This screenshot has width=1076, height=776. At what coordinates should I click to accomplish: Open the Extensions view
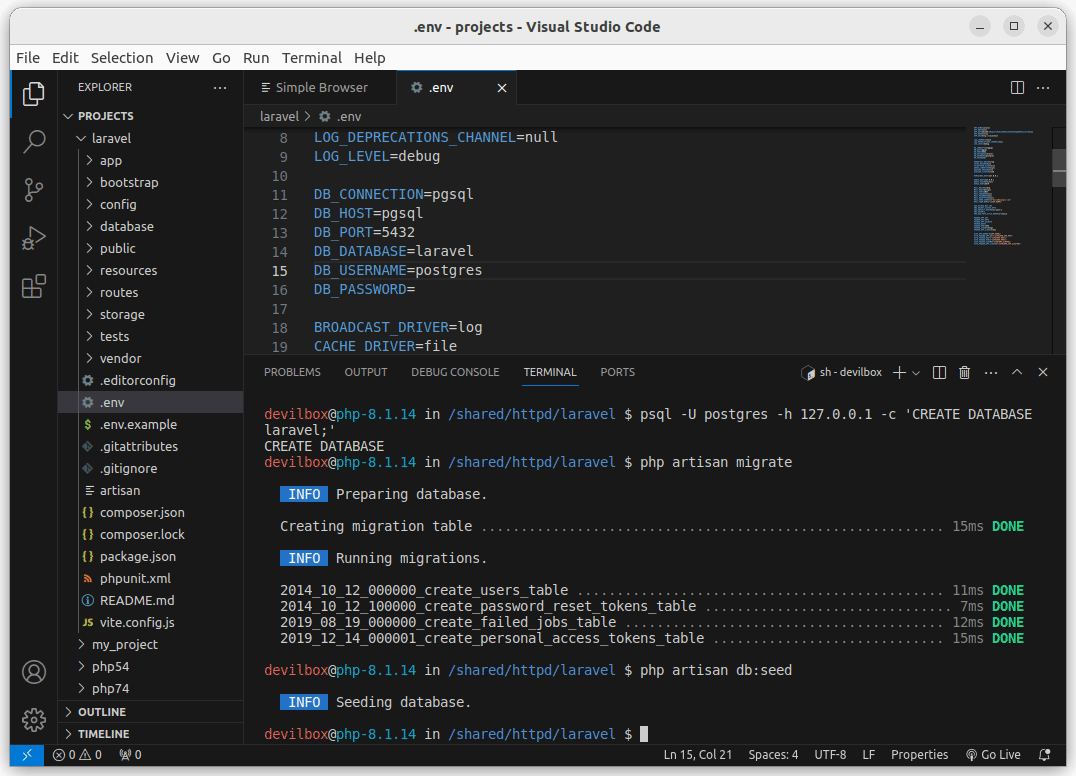pyautogui.click(x=34, y=287)
